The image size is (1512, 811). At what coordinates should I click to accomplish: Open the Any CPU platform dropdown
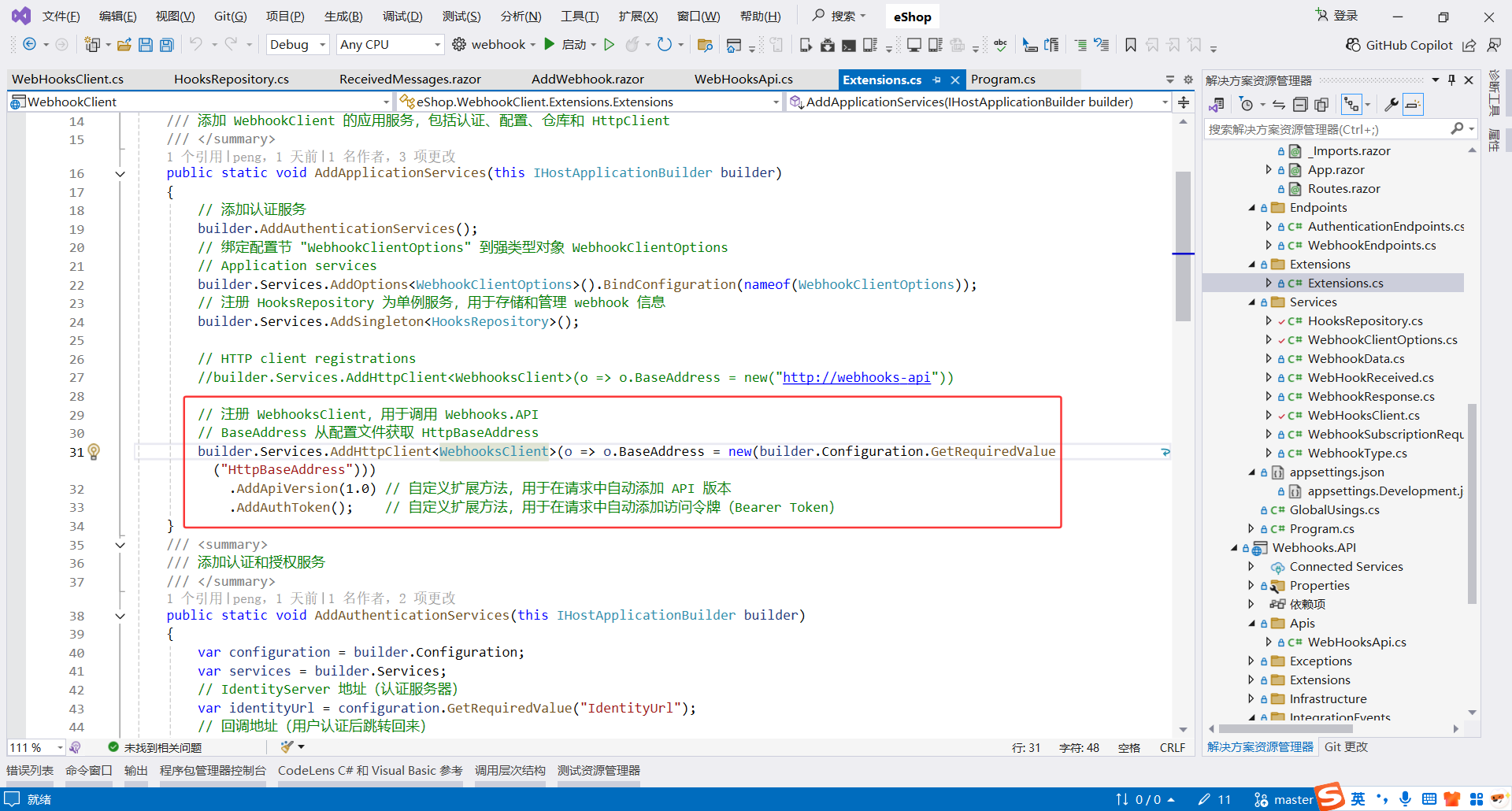pyautogui.click(x=391, y=45)
